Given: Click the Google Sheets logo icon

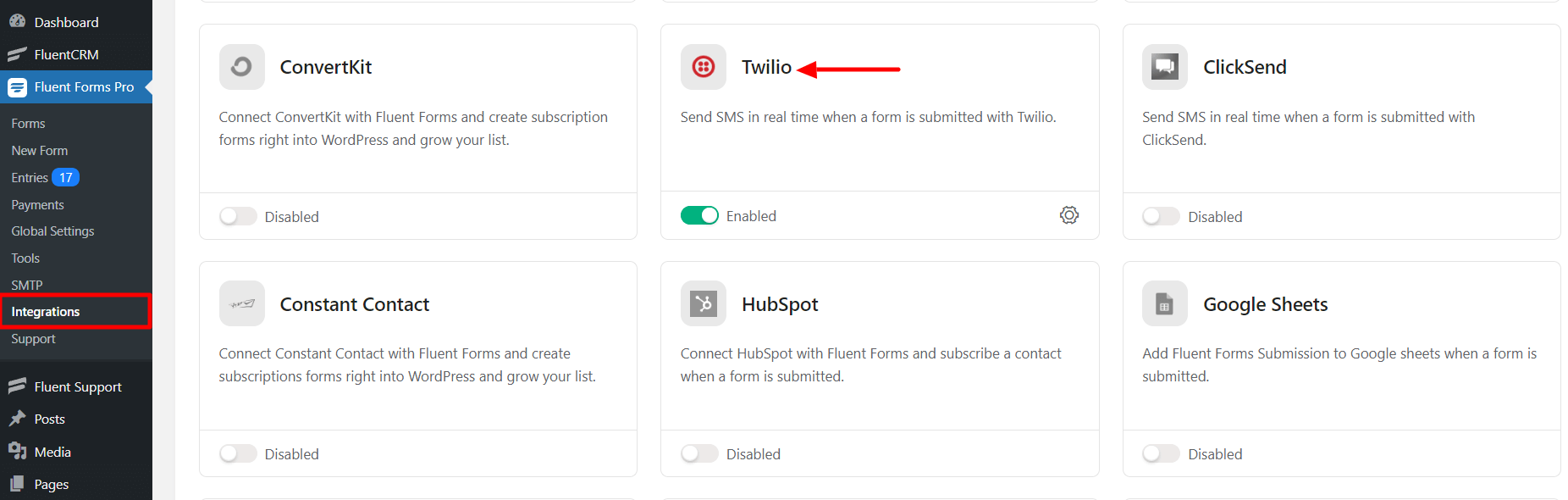Looking at the screenshot, I should (1165, 303).
